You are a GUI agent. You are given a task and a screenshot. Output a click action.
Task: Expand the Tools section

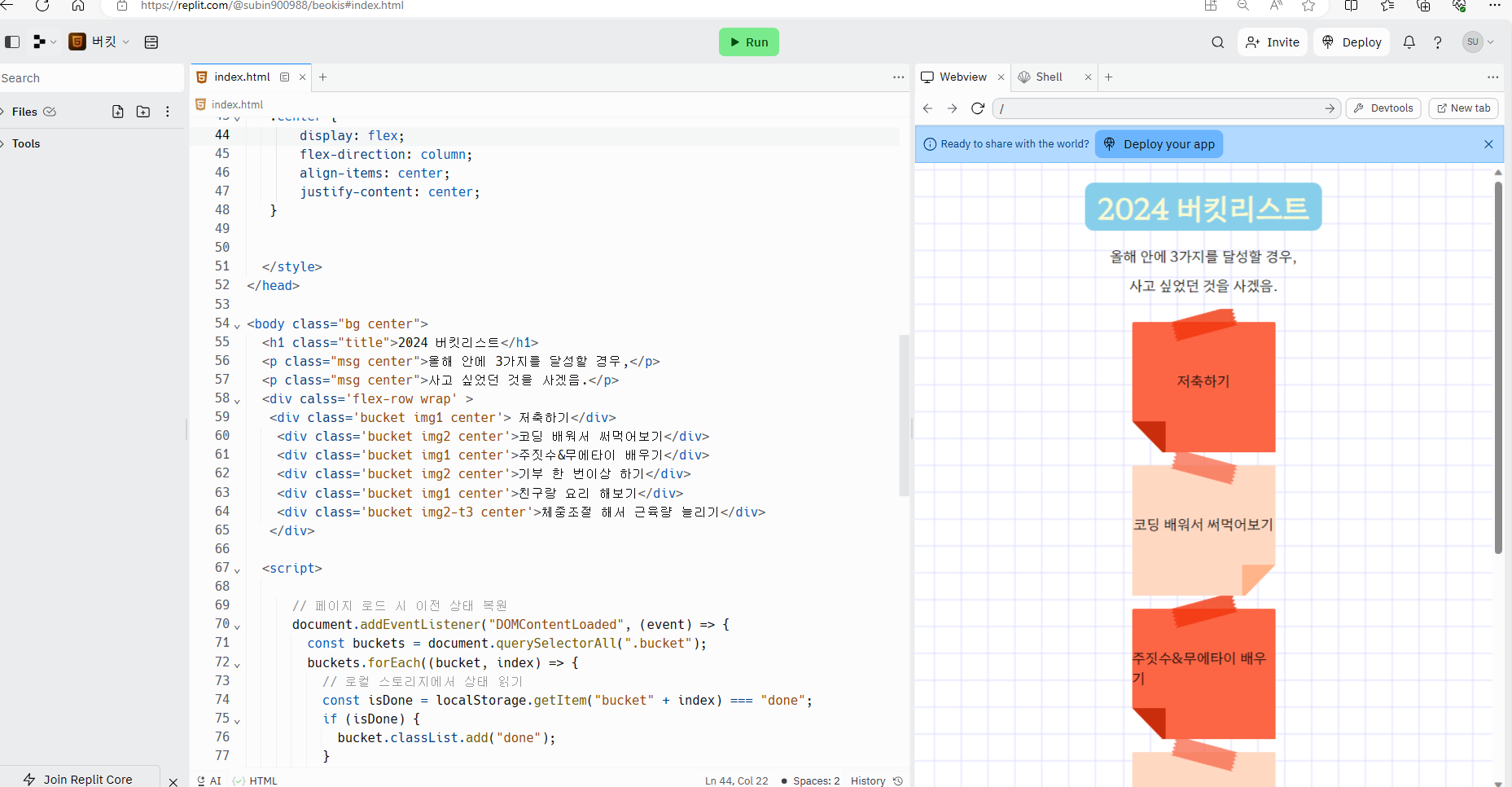26,143
